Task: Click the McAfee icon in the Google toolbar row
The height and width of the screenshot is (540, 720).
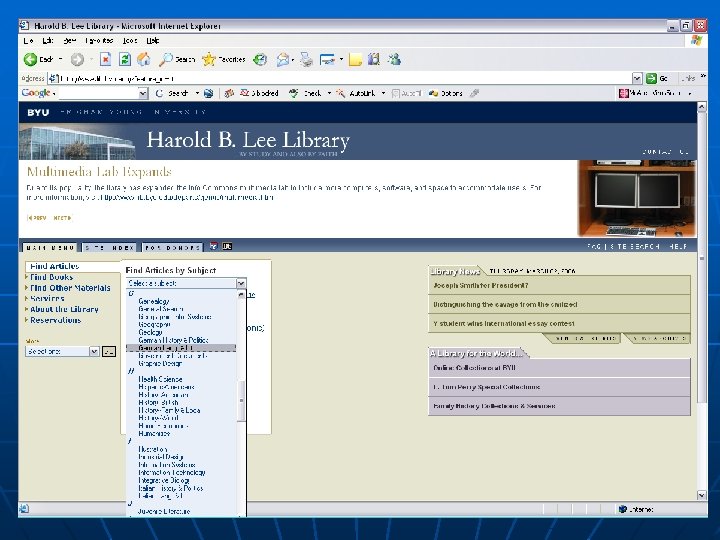Action: click(x=624, y=93)
